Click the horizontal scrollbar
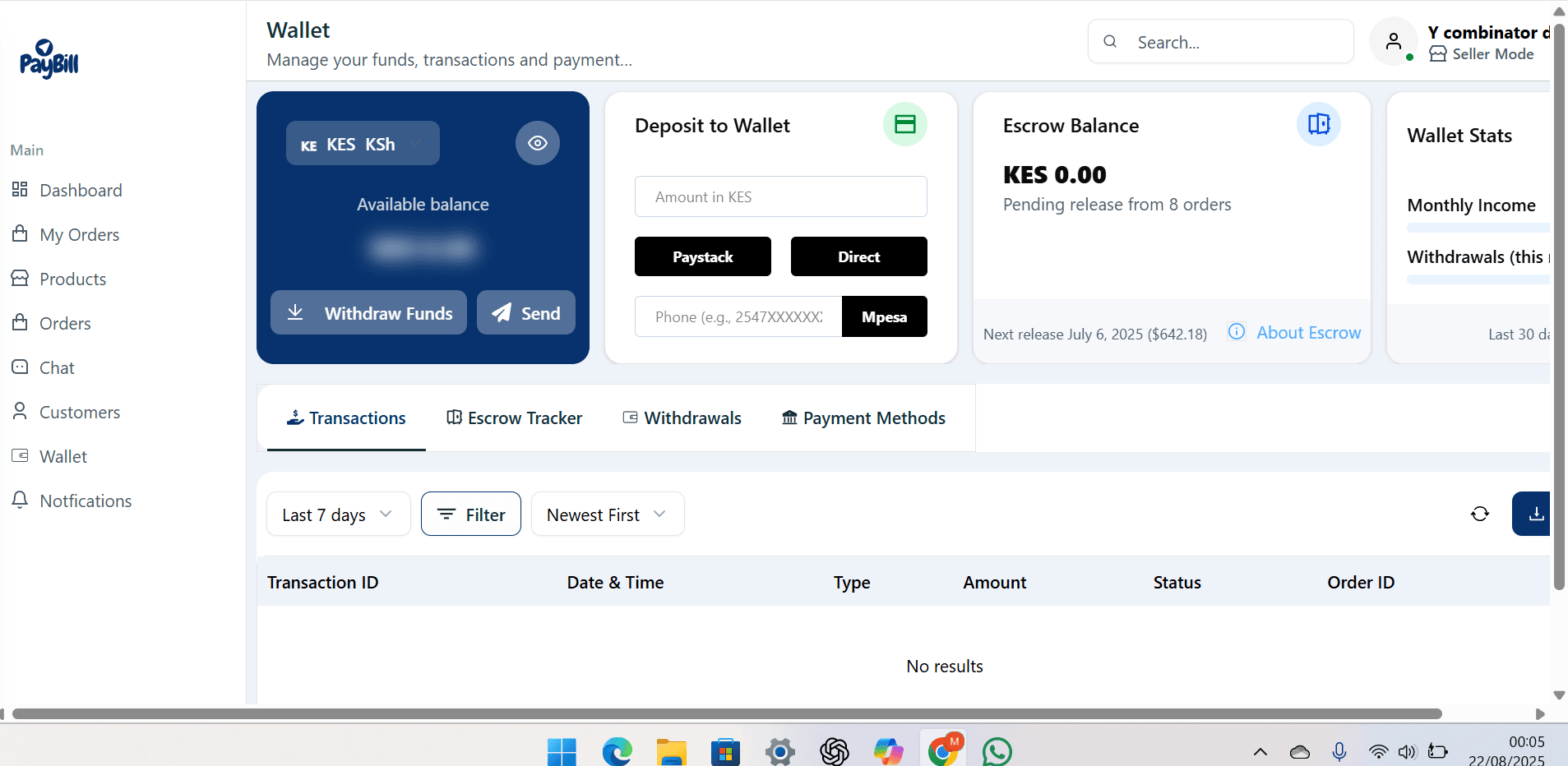This screenshot has height=766, width=1568. point(727,713)
